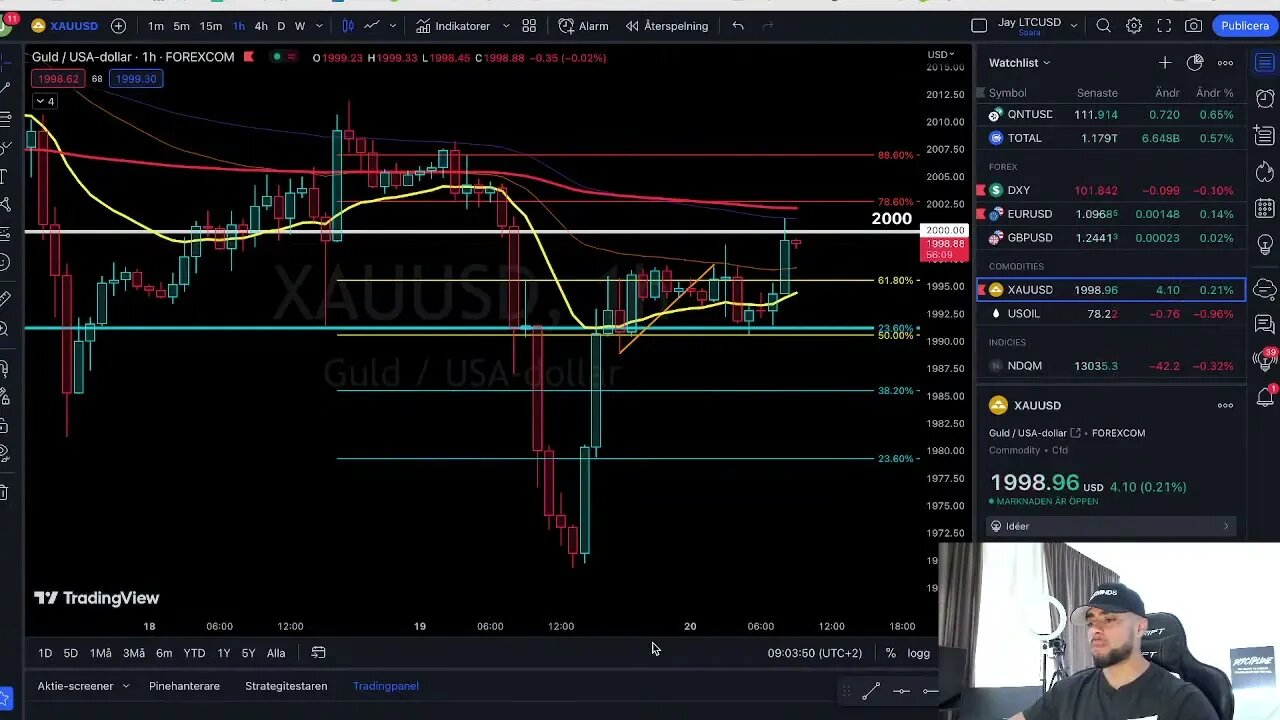The width and height of the screenshot is (1280, 720).
Task: Open the indicator templates grid icon
Action: pos(529,26)
